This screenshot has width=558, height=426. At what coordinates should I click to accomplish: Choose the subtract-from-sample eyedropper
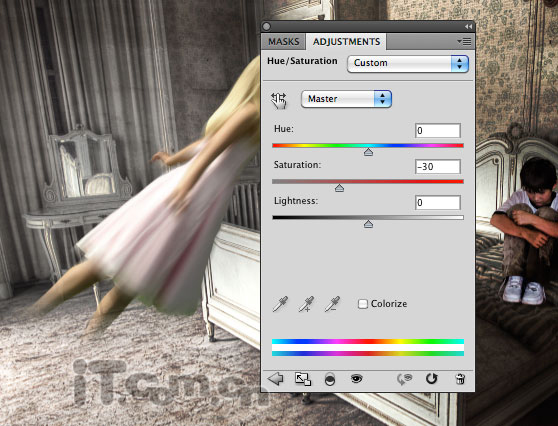coord(333,304)
